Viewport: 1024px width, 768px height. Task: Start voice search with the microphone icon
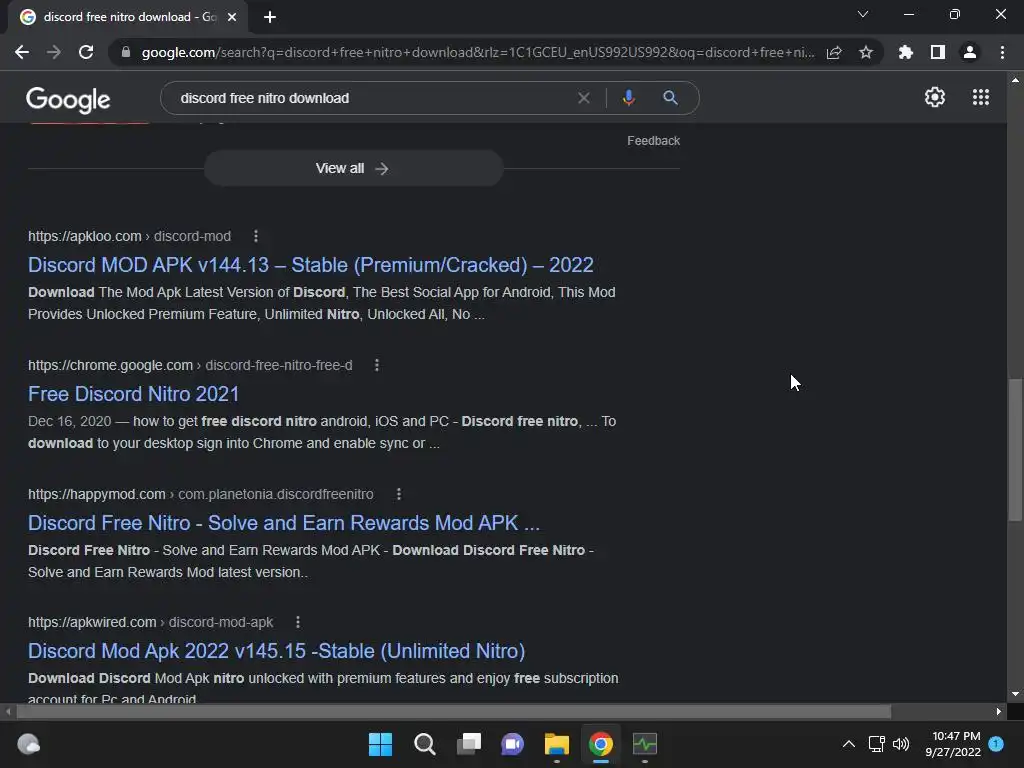628,98
